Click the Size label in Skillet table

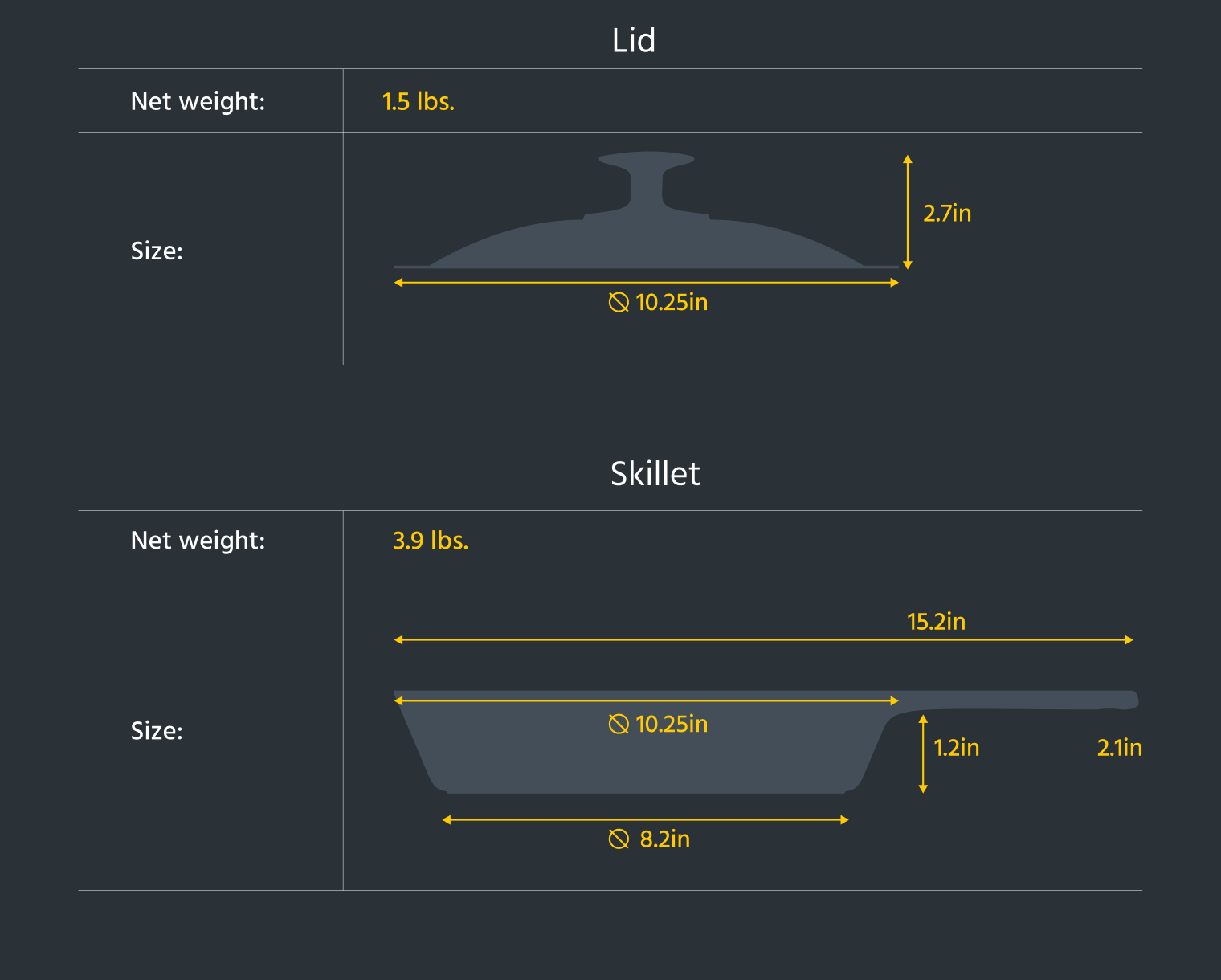click(157, 731)
